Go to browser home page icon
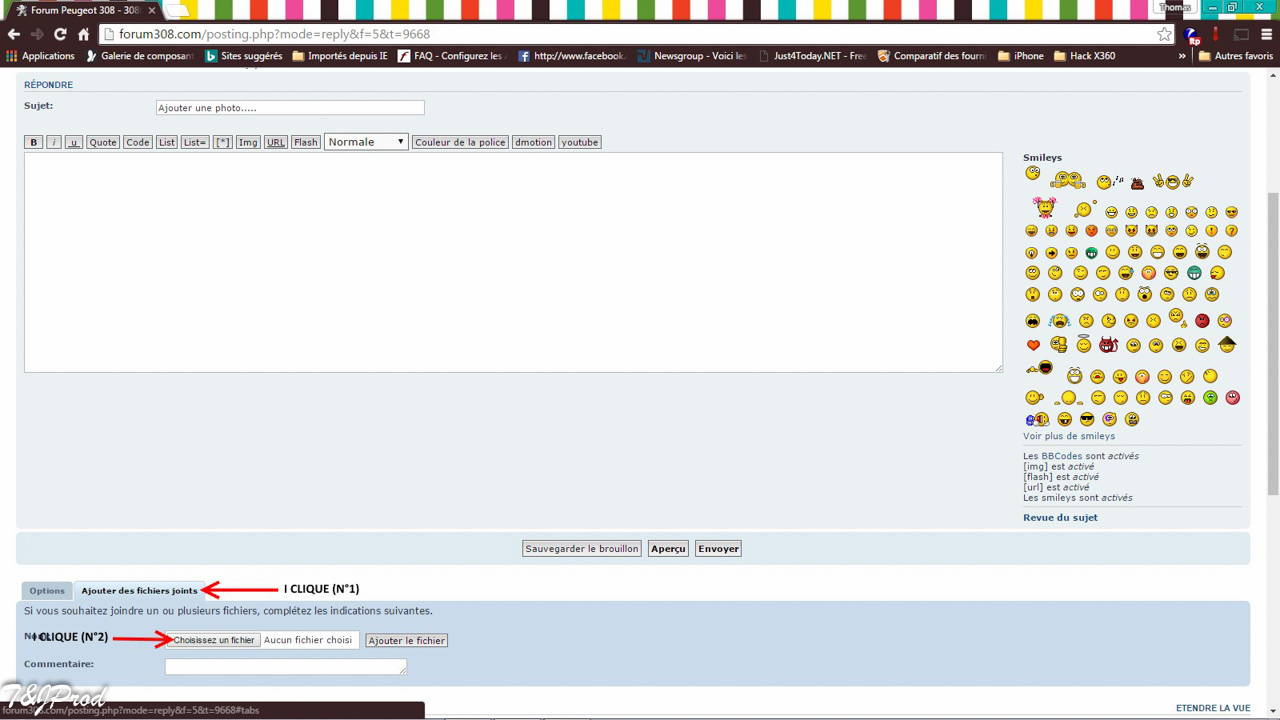This screenshot has width=1280, height=720. [x=83, y=34]
